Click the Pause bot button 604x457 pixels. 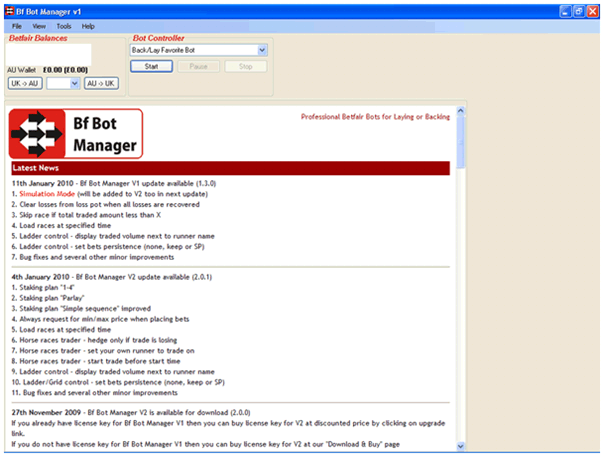(198, 66)
